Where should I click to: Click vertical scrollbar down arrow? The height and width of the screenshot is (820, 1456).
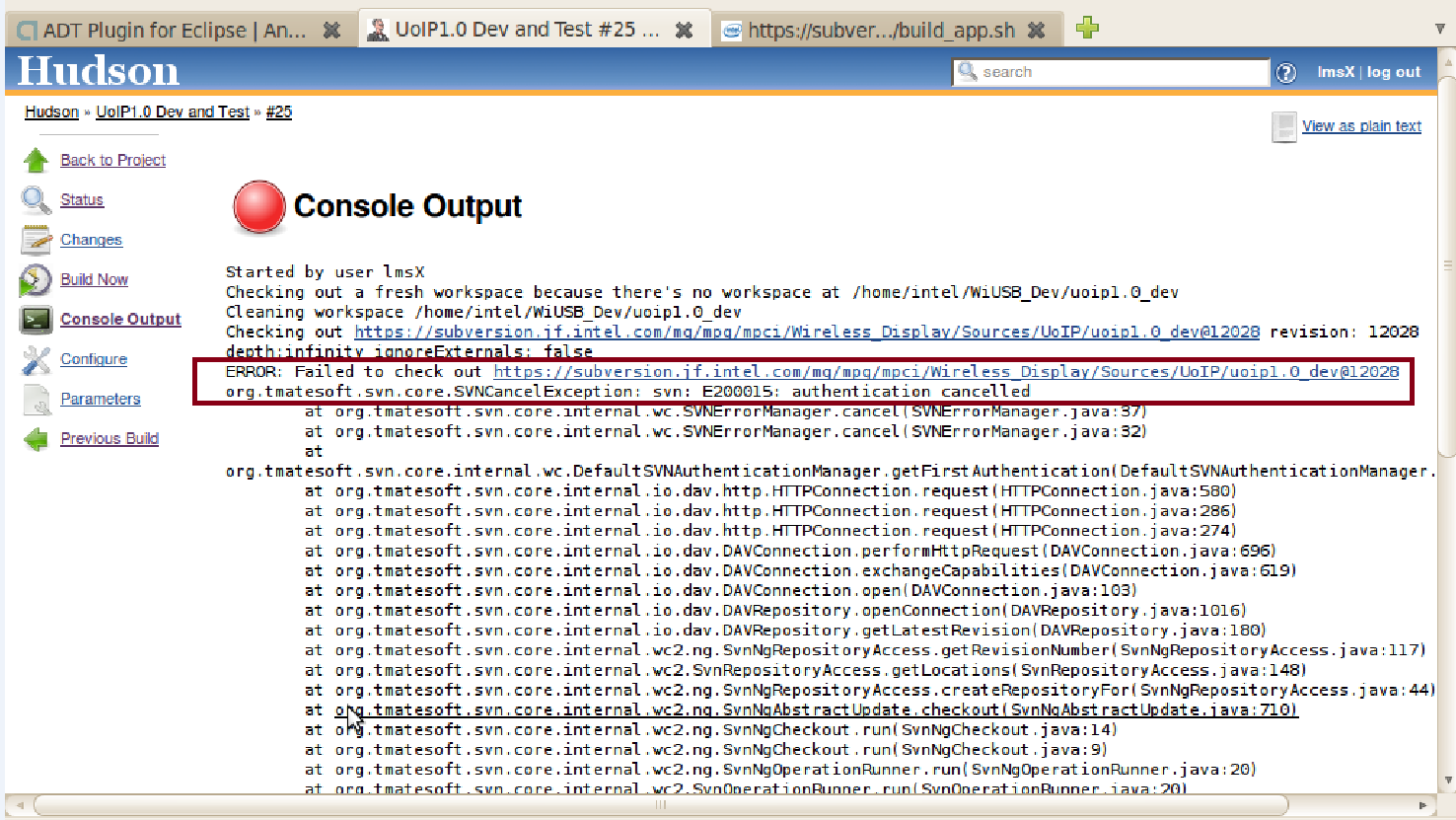(x=1448, y=781)
